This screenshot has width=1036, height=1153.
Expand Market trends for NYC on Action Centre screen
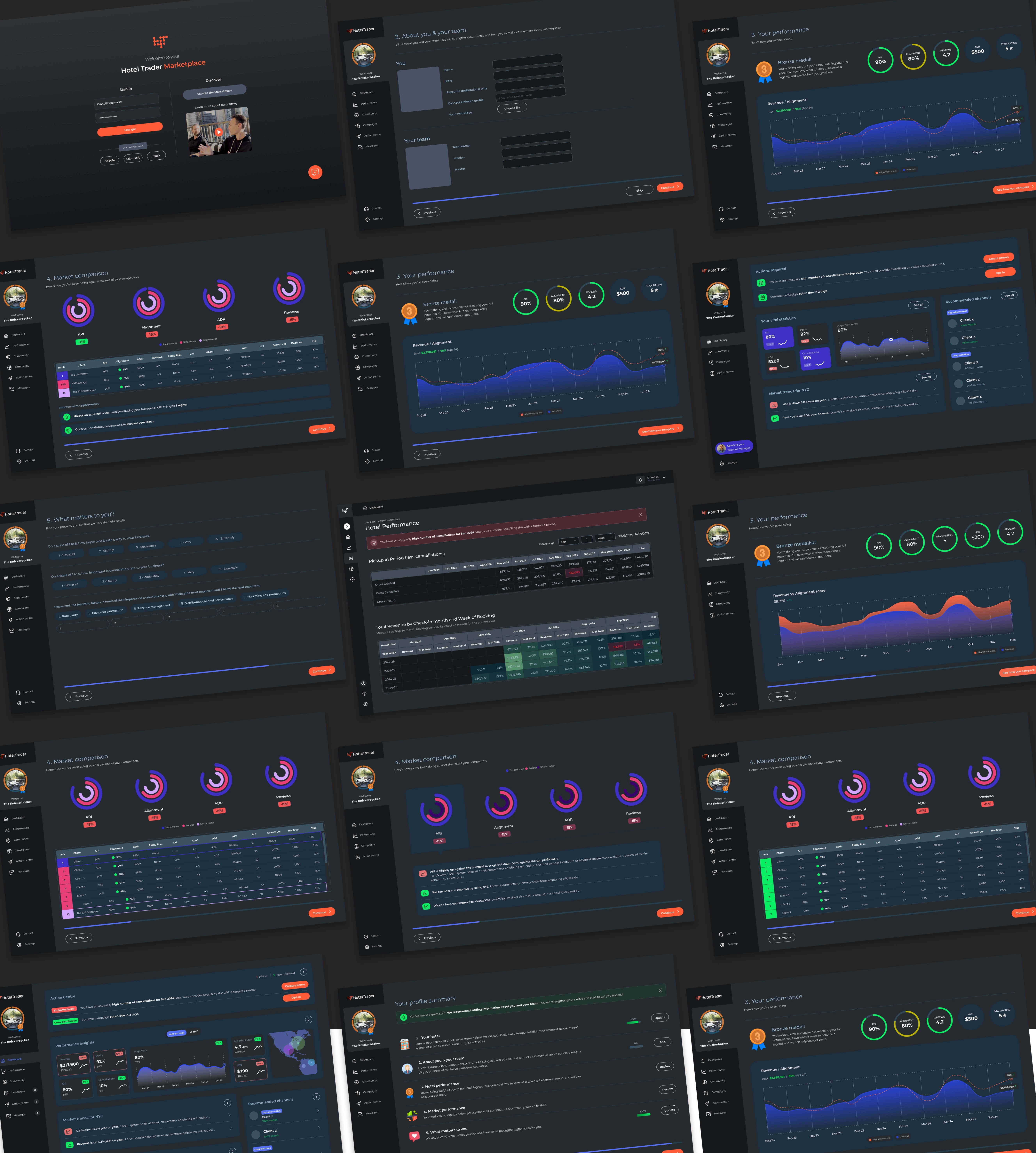point(228,1103)
